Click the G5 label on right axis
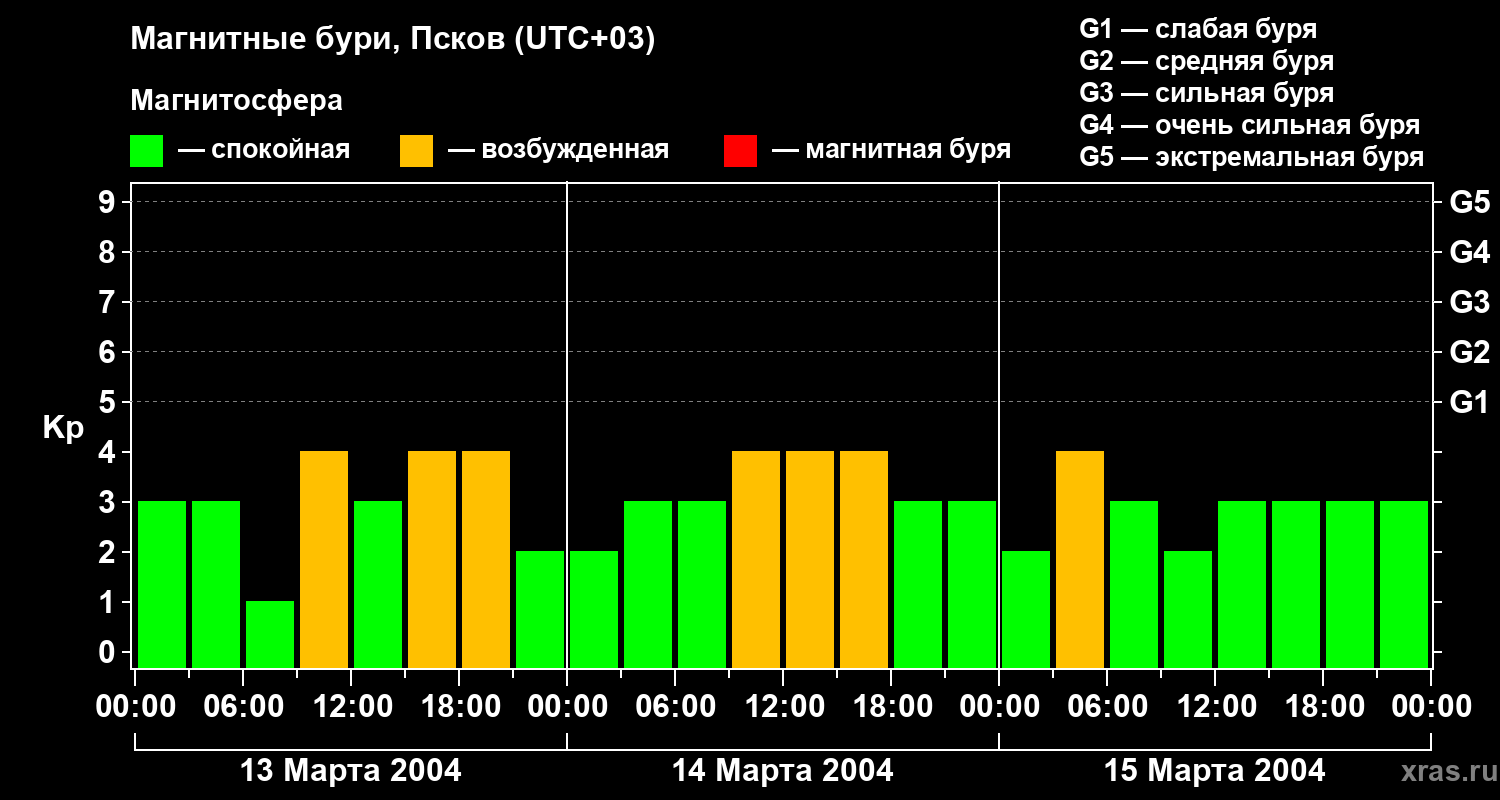The width and height of the screenshot is (1500, 800). pyautogui.click(x=1469, y=202)
